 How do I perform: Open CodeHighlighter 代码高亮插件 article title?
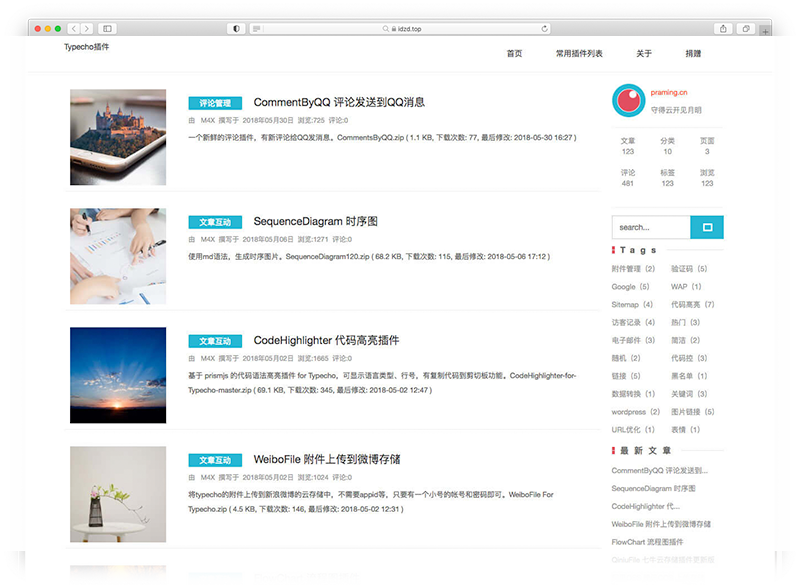(327, 340)
